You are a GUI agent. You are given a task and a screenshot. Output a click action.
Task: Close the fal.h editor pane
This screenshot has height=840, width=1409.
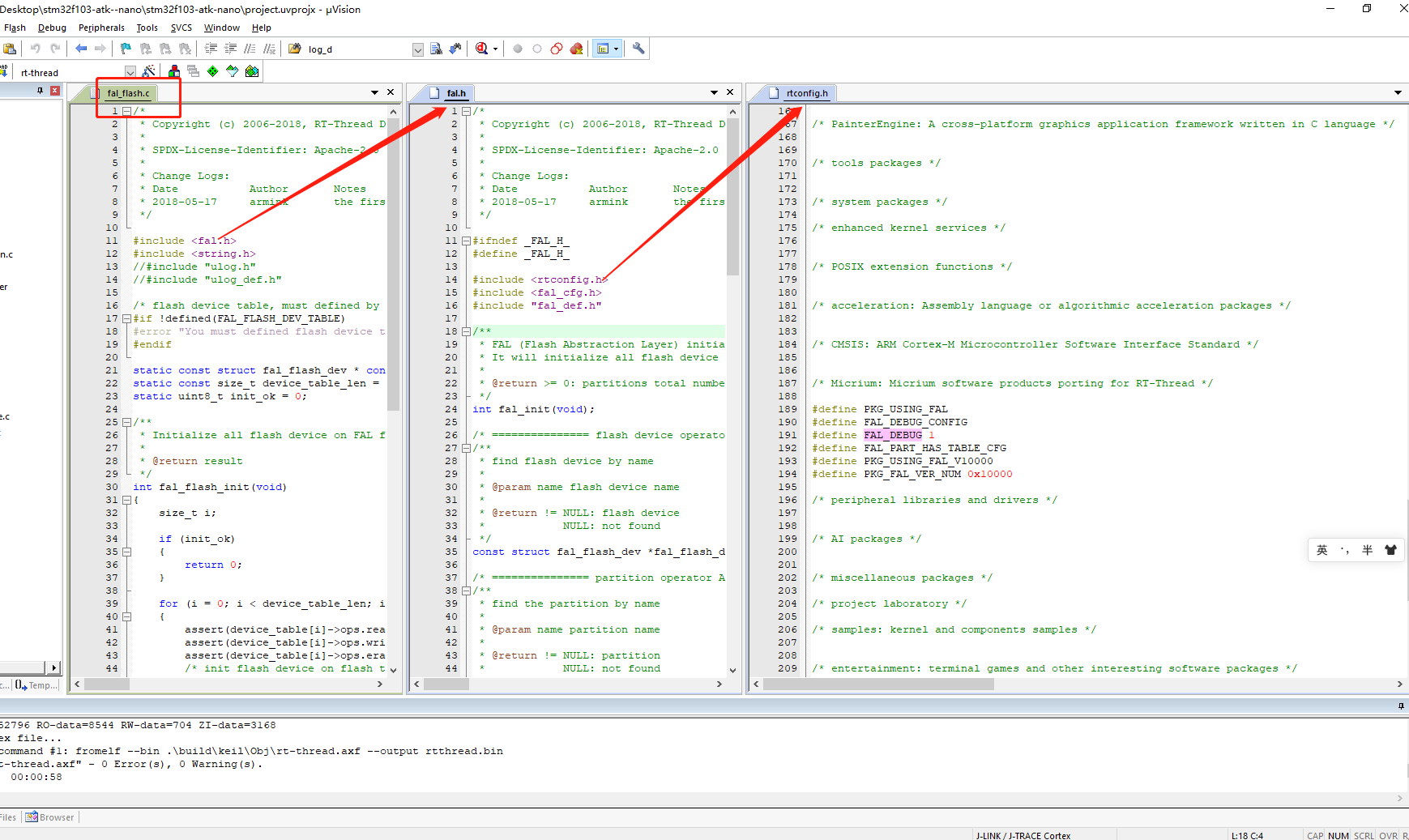730,92
